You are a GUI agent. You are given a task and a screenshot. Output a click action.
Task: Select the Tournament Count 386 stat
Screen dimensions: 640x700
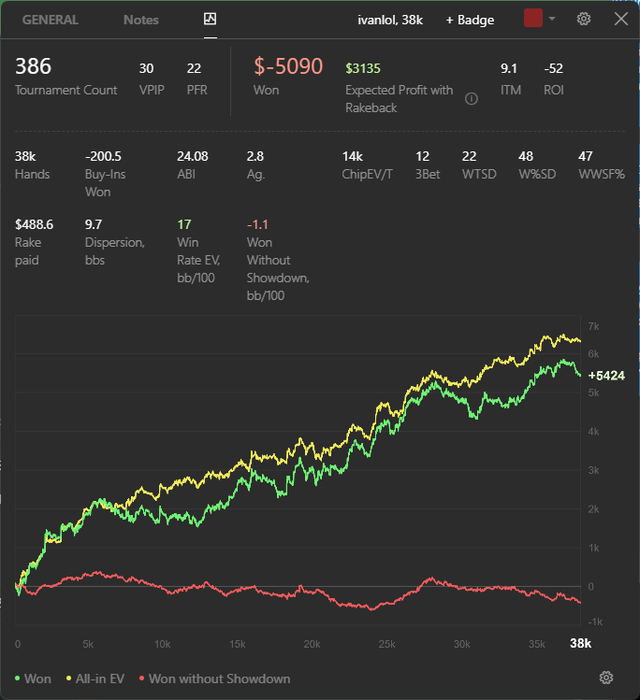pos(66,76)
